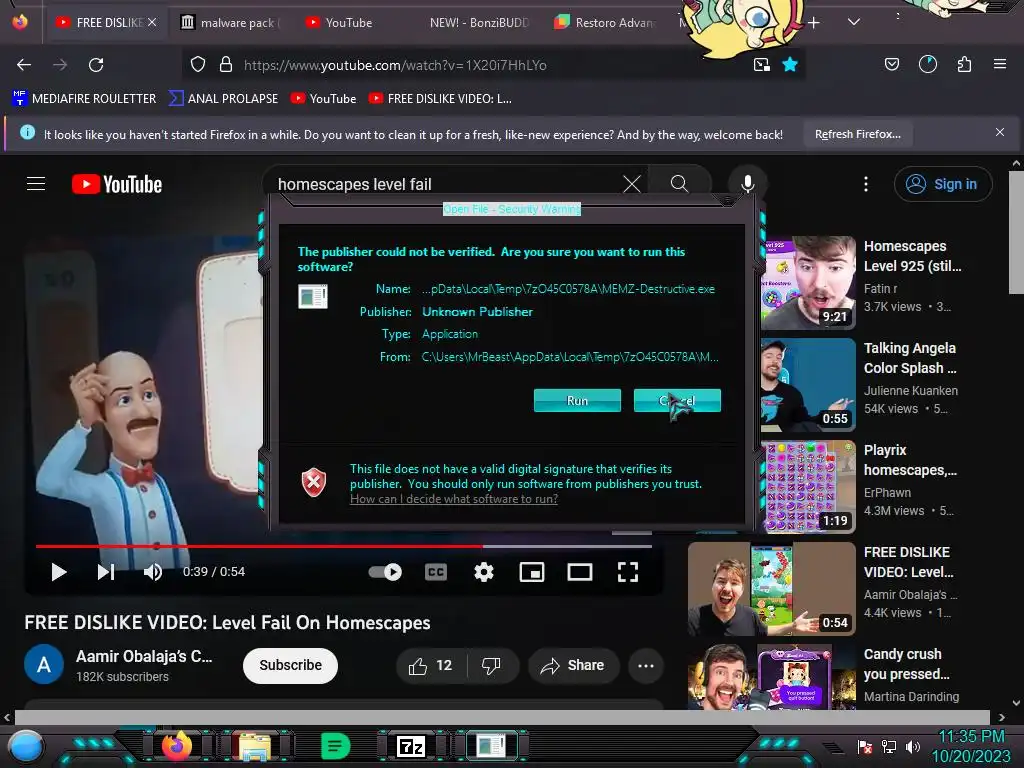This screenshot has width=1024, height=768.
Task: Go back using the browser back arrow
Action: [24, 65]
